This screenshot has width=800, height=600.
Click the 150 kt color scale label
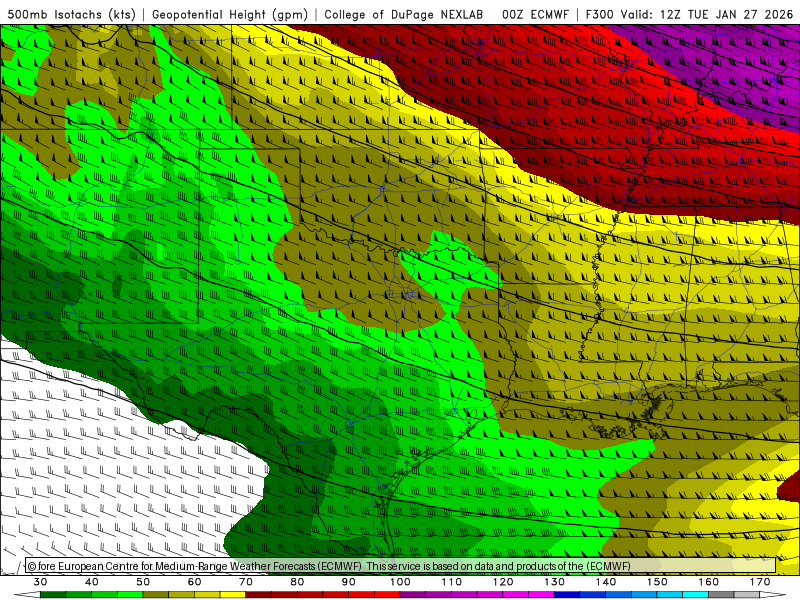click(x=657, y=582)
